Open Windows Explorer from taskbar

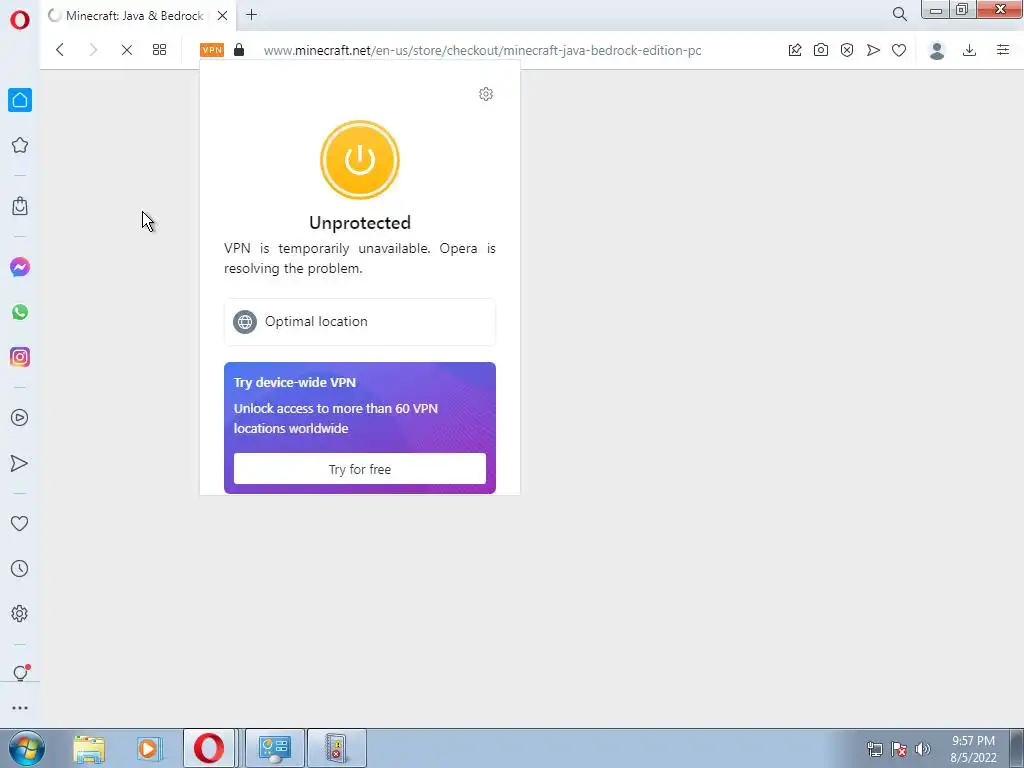point(89,749)
